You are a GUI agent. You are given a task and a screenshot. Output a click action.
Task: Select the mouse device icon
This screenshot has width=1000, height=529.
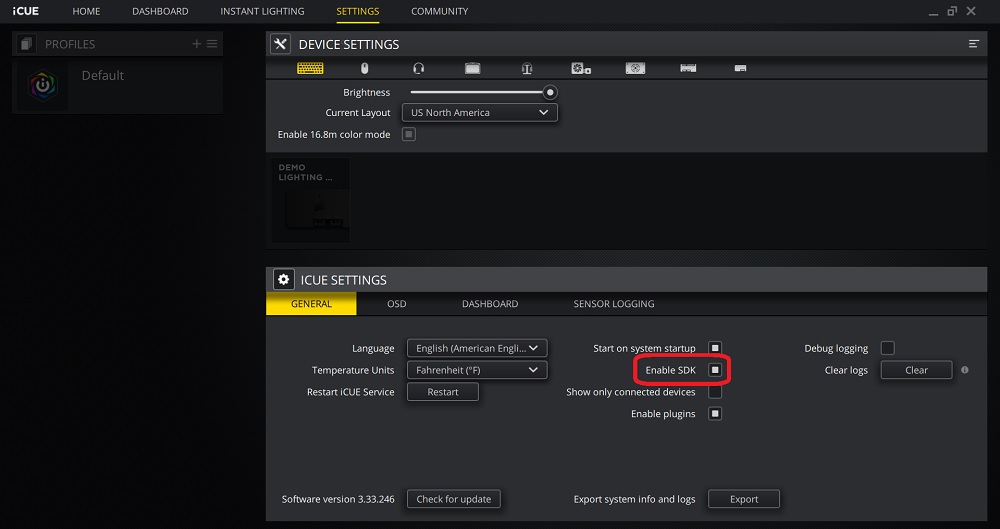tap(364, 68)
